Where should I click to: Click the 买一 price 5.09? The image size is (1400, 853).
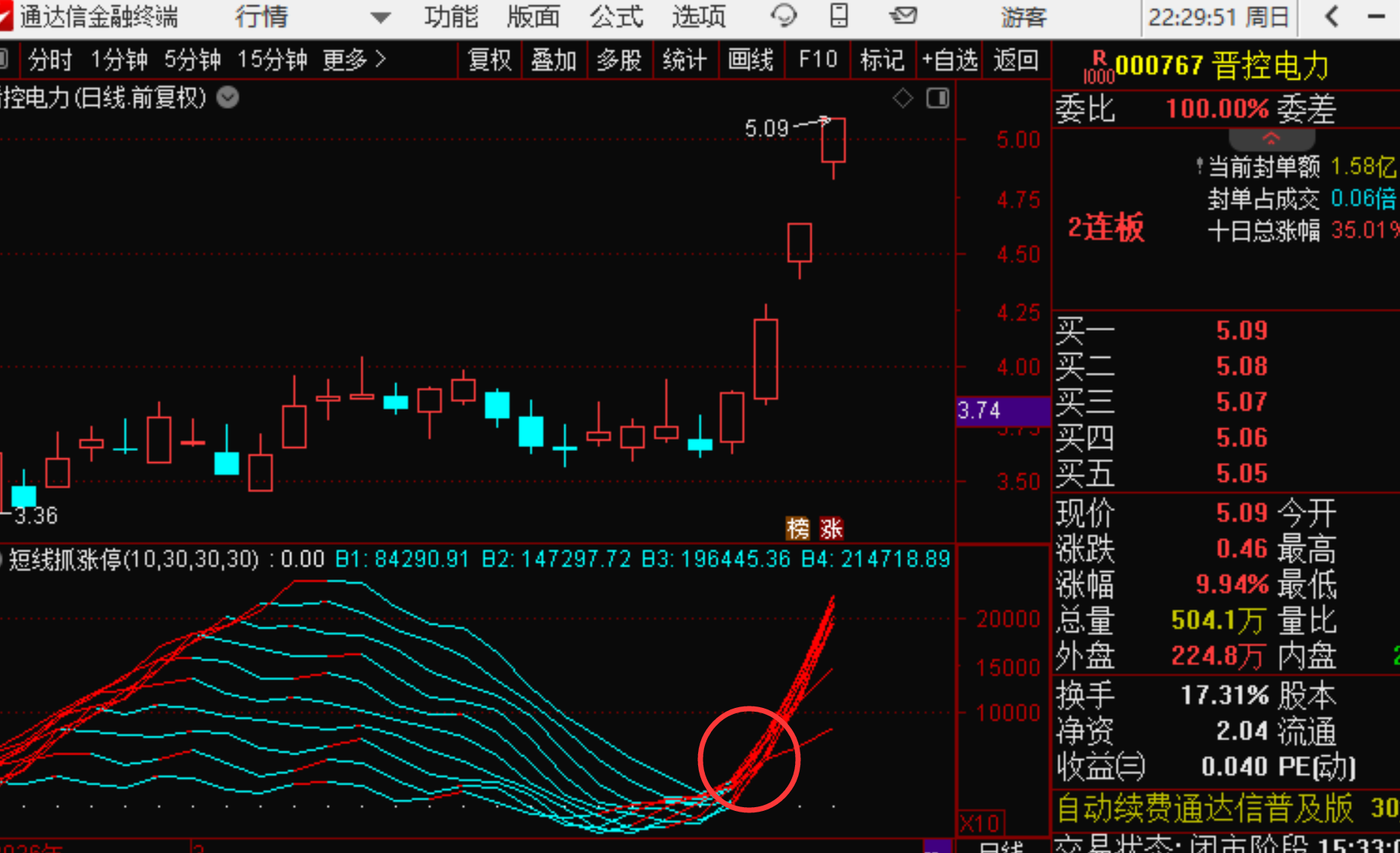click(x=1241, y=330)
